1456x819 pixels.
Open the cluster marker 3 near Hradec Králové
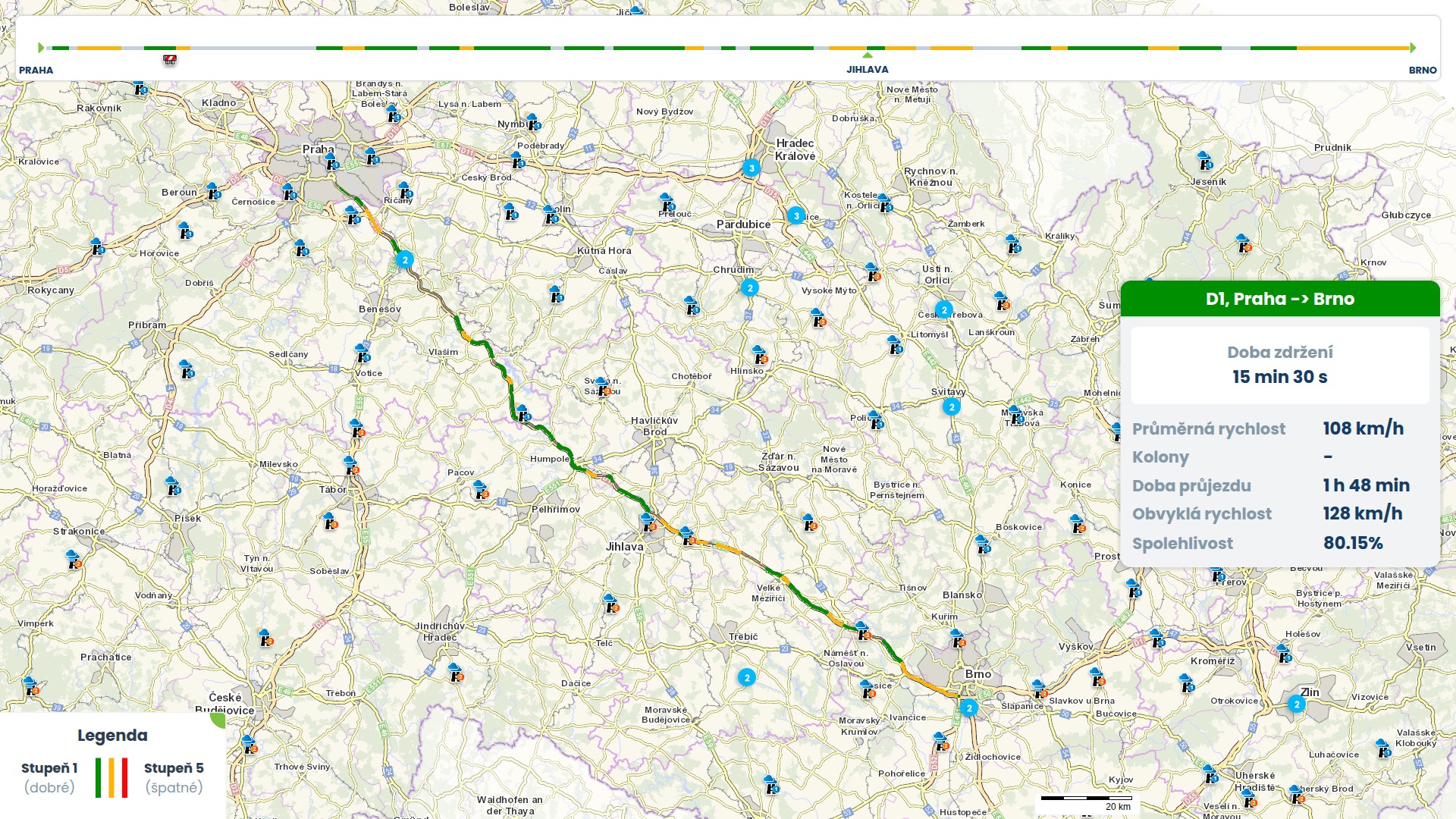pos(752,168)
